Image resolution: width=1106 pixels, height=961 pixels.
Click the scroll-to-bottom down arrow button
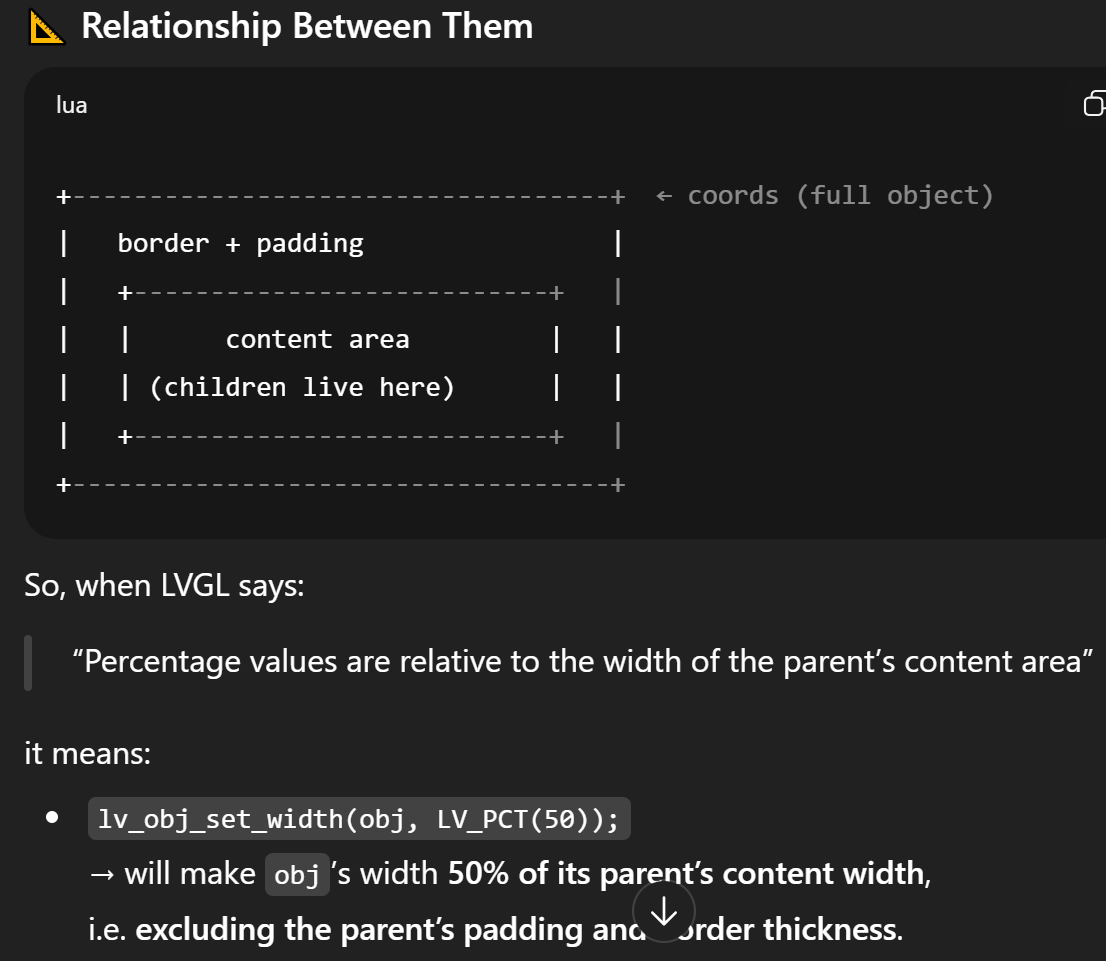(x=664, y=911)
